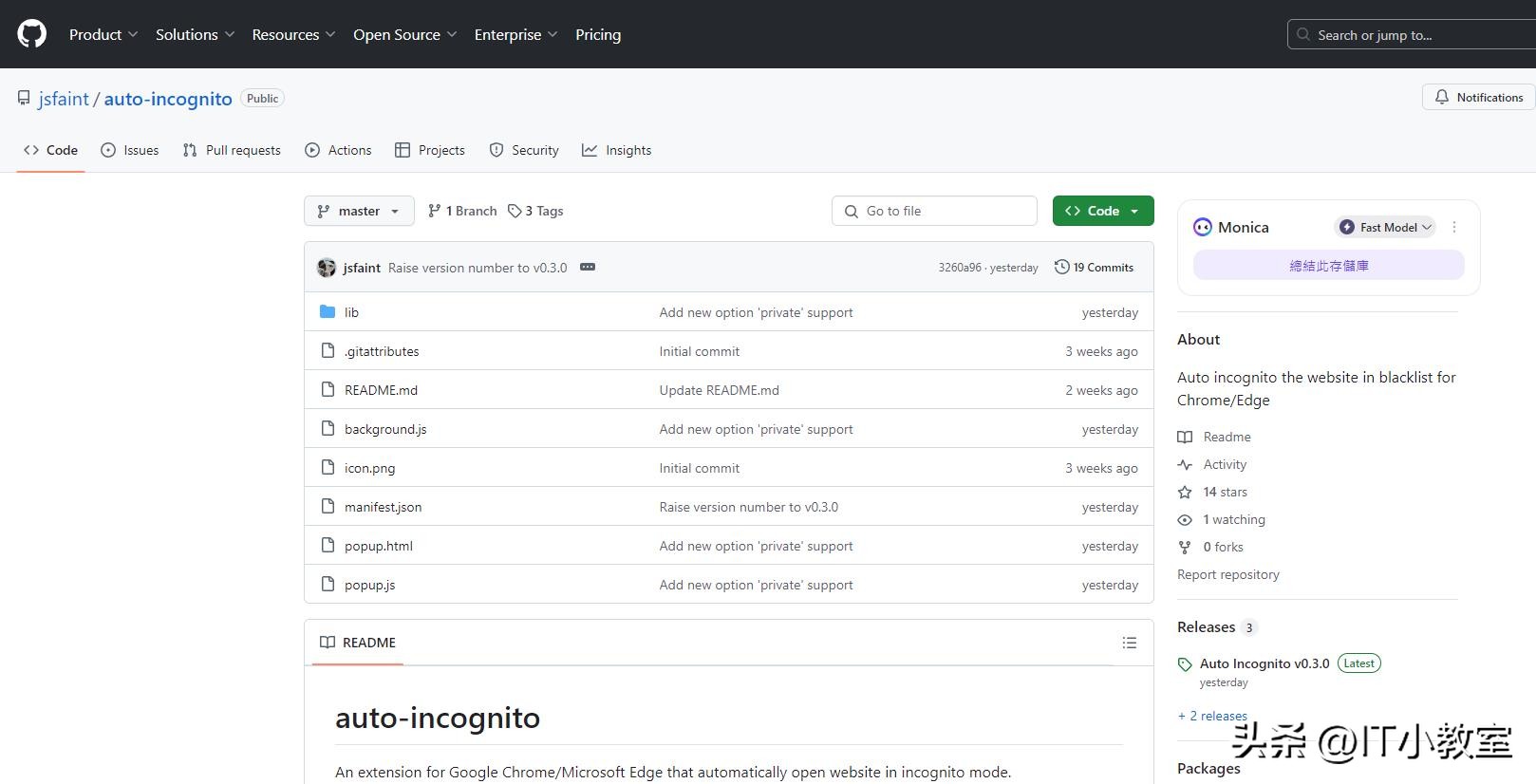The height and width of the screenshot is (784, 1536).
Task: Click the .gitattributes file icon
Action: [328, 350]
